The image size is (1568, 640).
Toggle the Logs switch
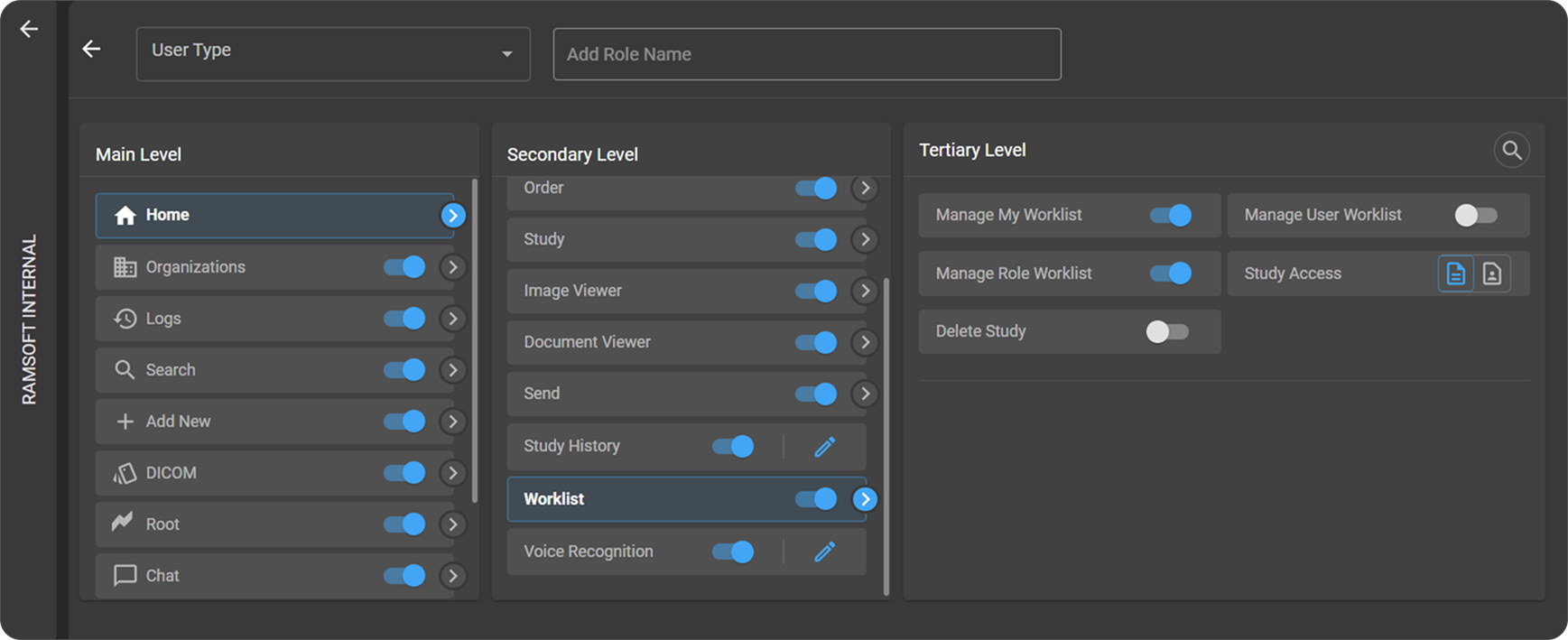404,319
